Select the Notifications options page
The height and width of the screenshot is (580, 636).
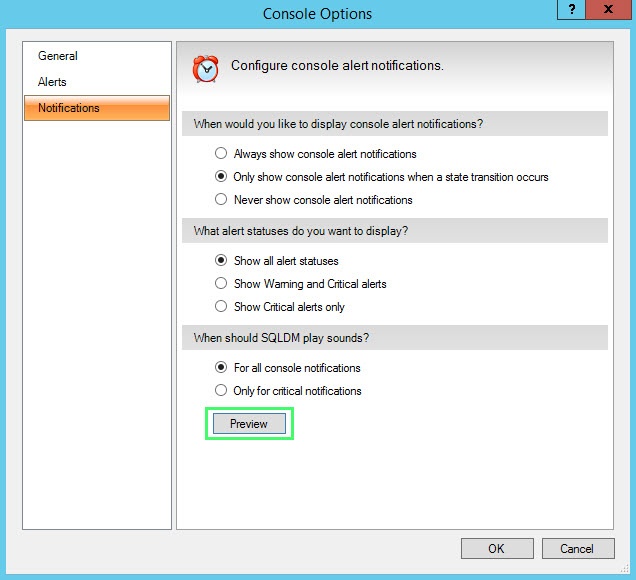(x=69, y=108)
